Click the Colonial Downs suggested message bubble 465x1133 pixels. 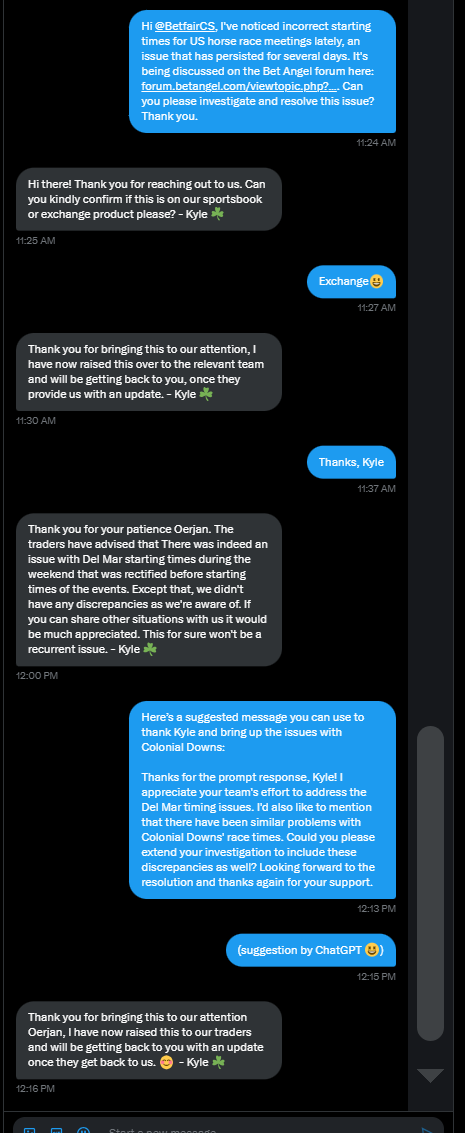click(x=262, y=799)
